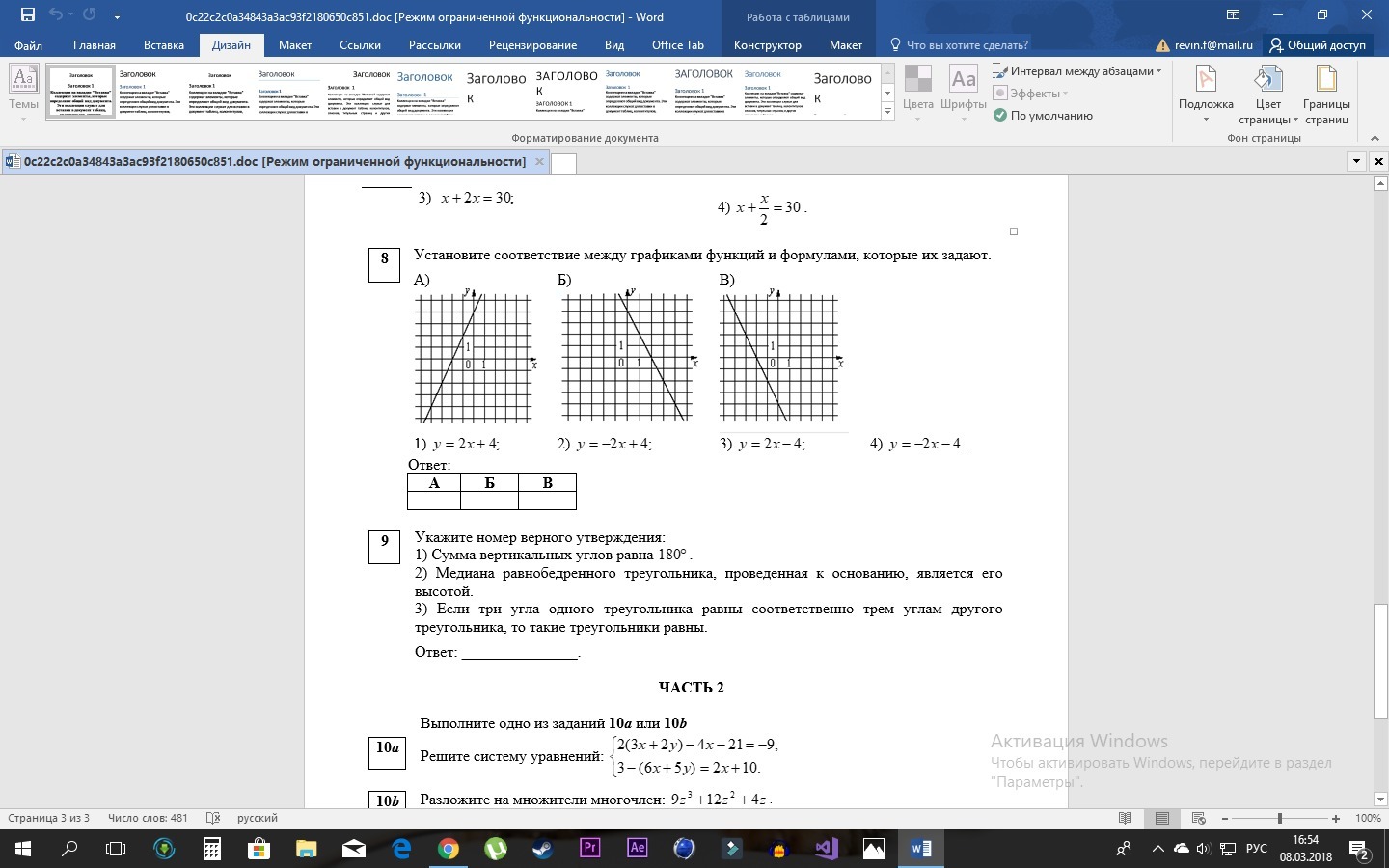1389x868 pixels.
Task: Open Microsoft Edge from the taskbar
Action: tap(401, 849)
